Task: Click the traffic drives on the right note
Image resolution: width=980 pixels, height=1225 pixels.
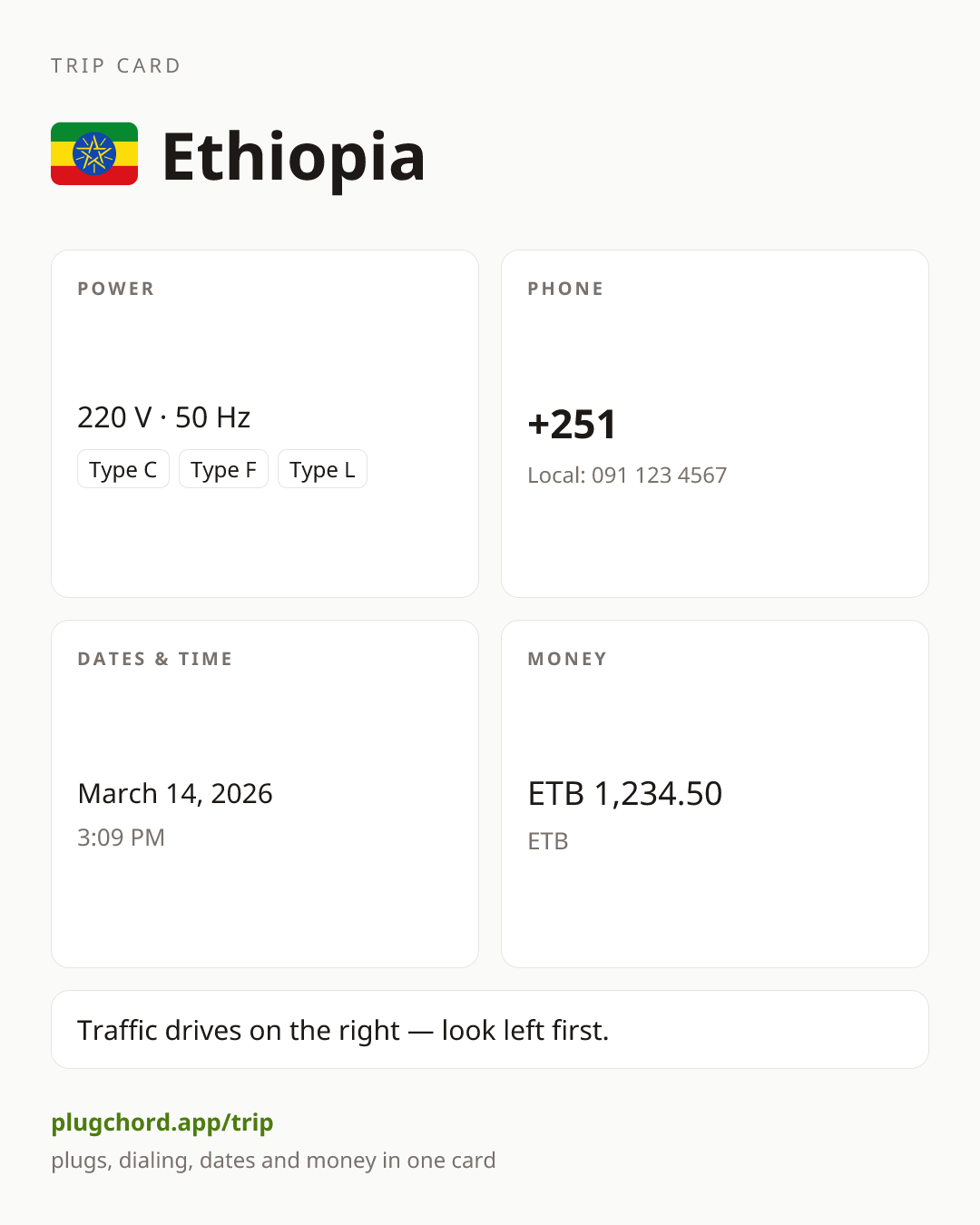Action: pyautogui.click(x=343, y=1031)
